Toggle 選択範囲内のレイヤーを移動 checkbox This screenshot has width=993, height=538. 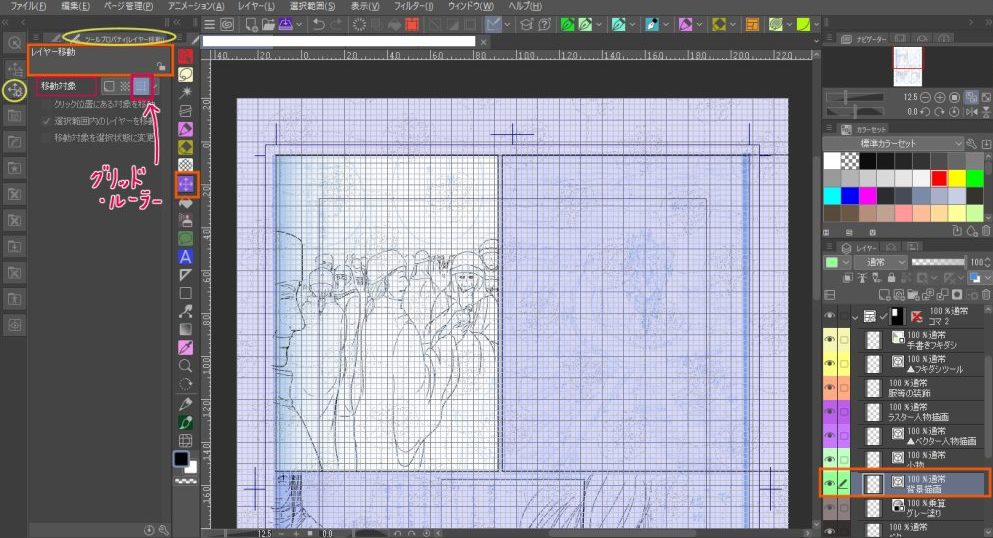(x=45, y=120)
